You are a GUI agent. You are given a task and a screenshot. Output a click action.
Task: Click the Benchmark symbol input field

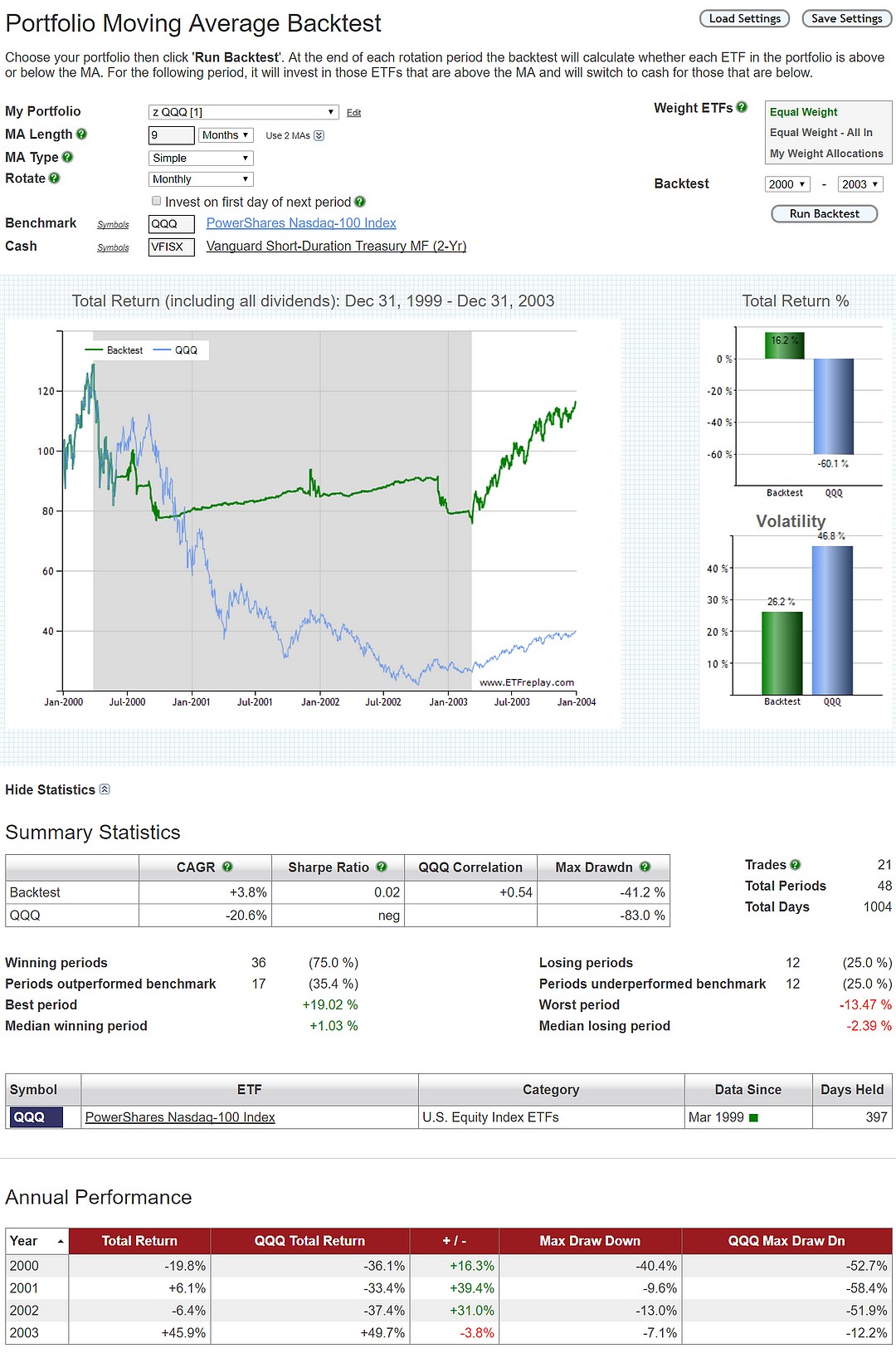click(172, 224)
